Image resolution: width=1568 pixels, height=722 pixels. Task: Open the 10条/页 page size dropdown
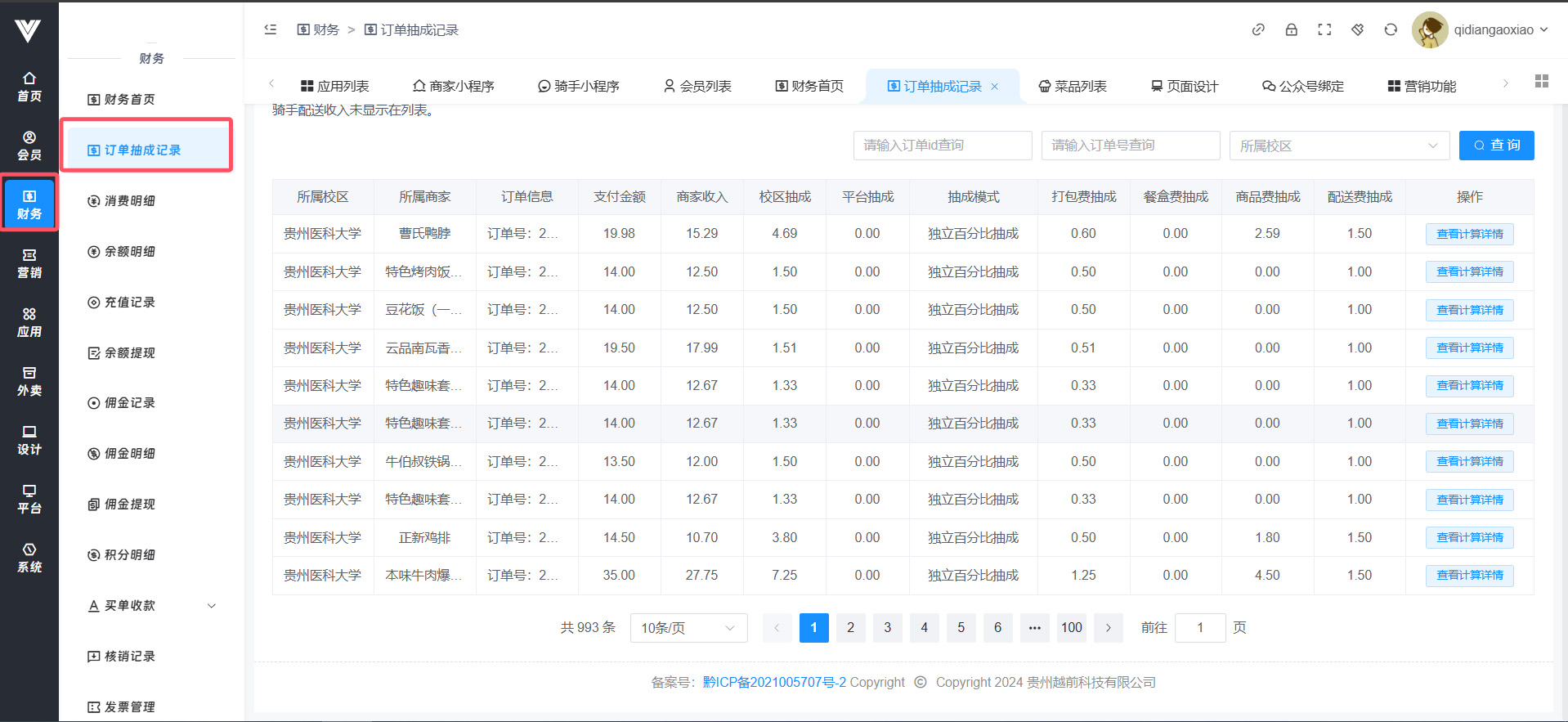pyautogui.click(x=688, y=628)
